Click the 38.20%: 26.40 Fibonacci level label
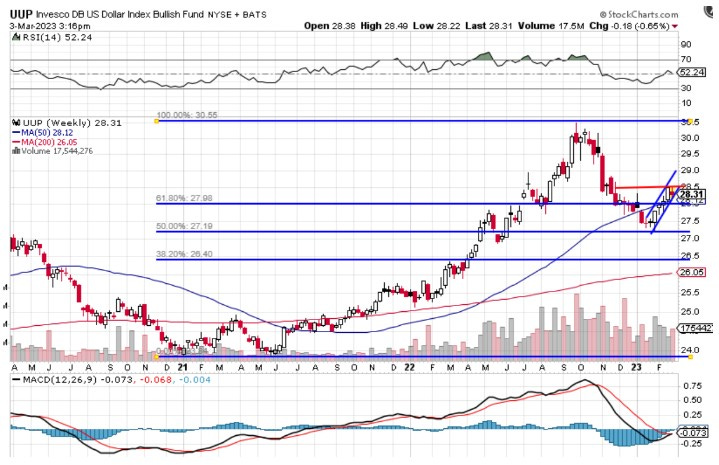The height and width of the screenshot is (465, 719). click(185, 255)
